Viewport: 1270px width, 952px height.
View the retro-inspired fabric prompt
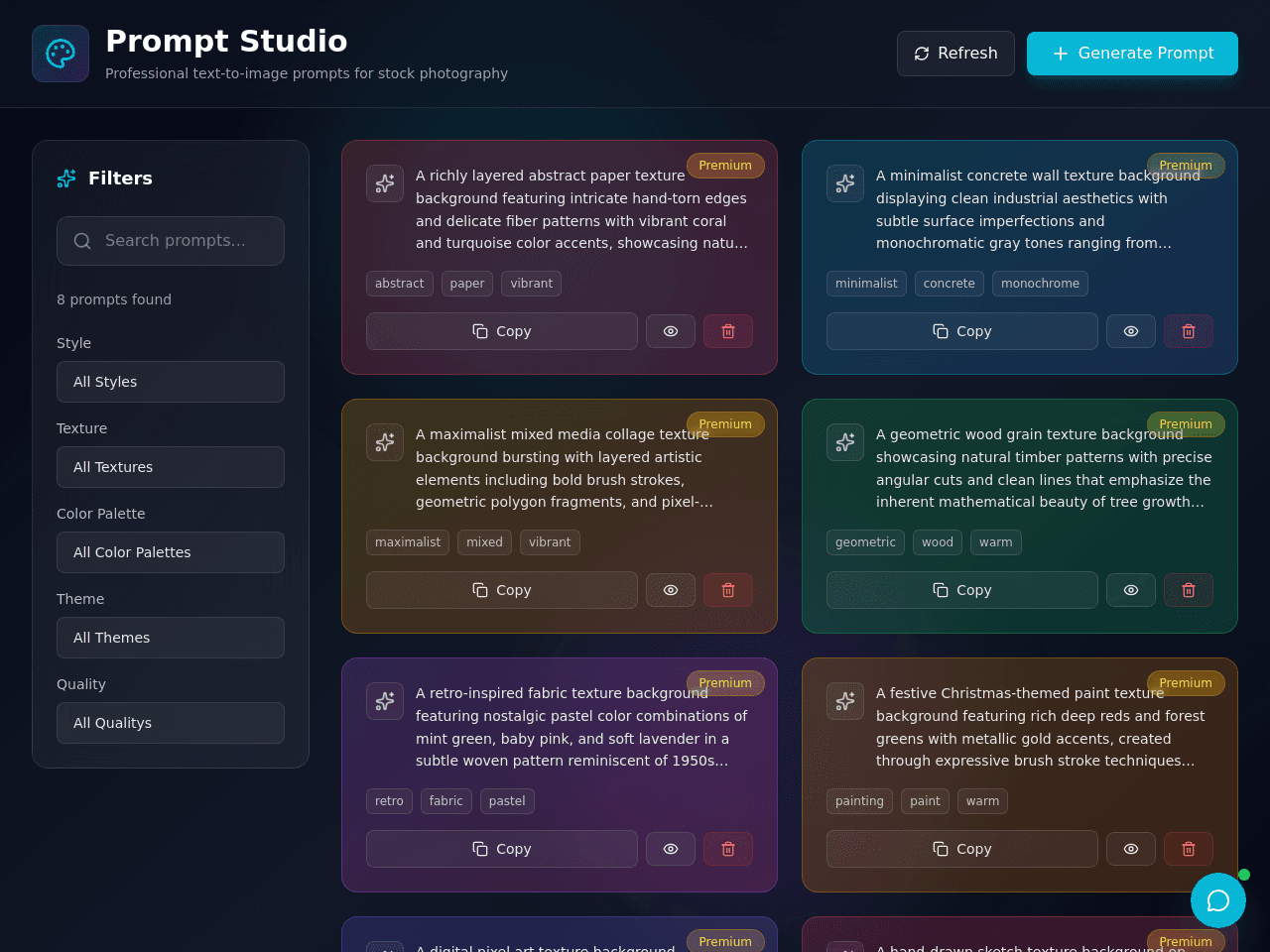(671, 849)
